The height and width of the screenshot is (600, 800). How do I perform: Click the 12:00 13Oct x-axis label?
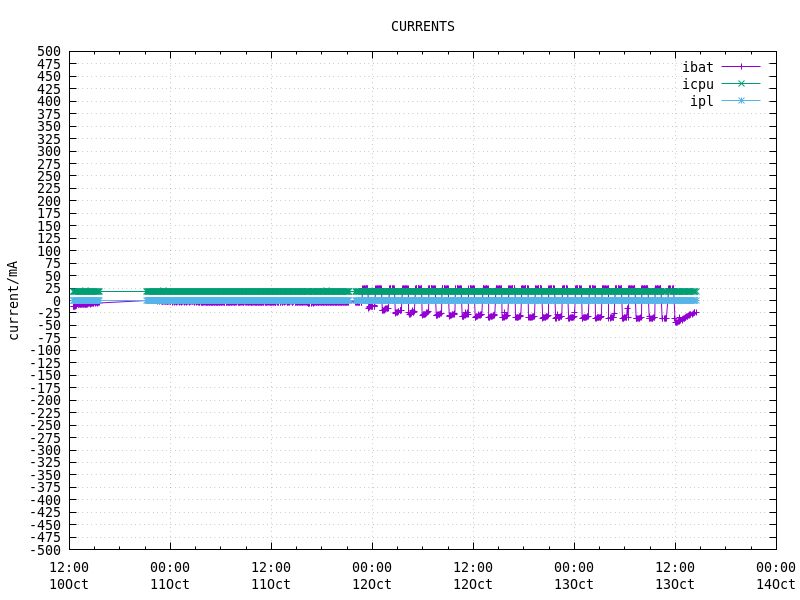675,576
